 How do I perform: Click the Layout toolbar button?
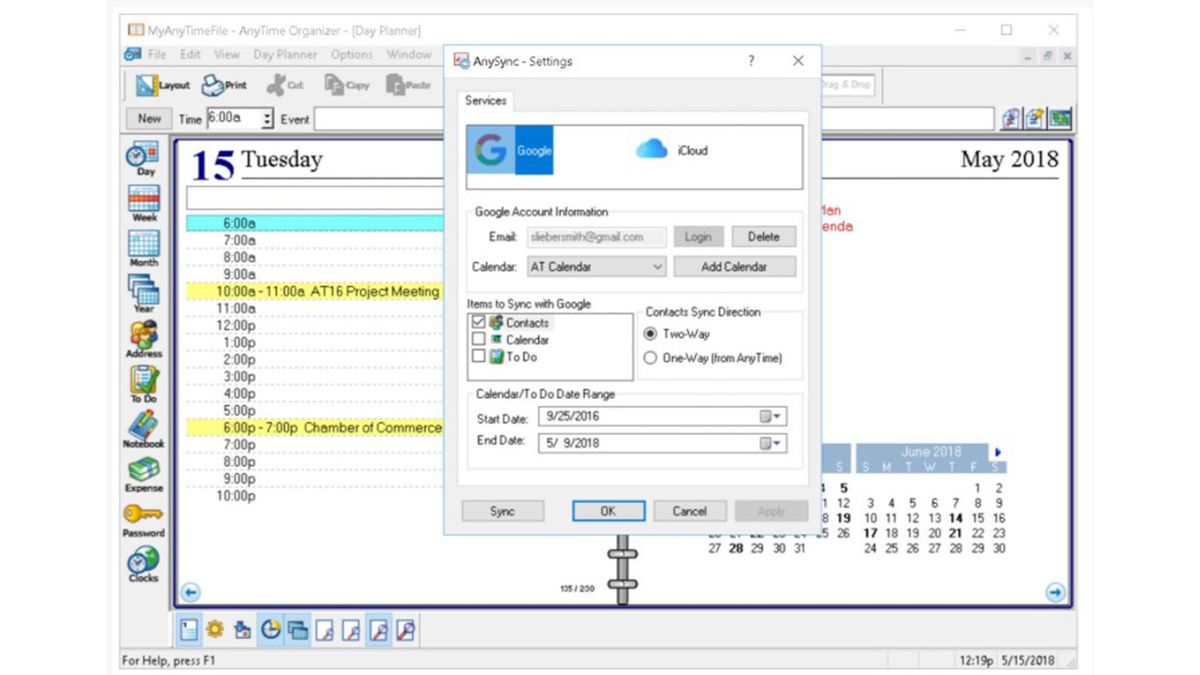click(163, 86)
